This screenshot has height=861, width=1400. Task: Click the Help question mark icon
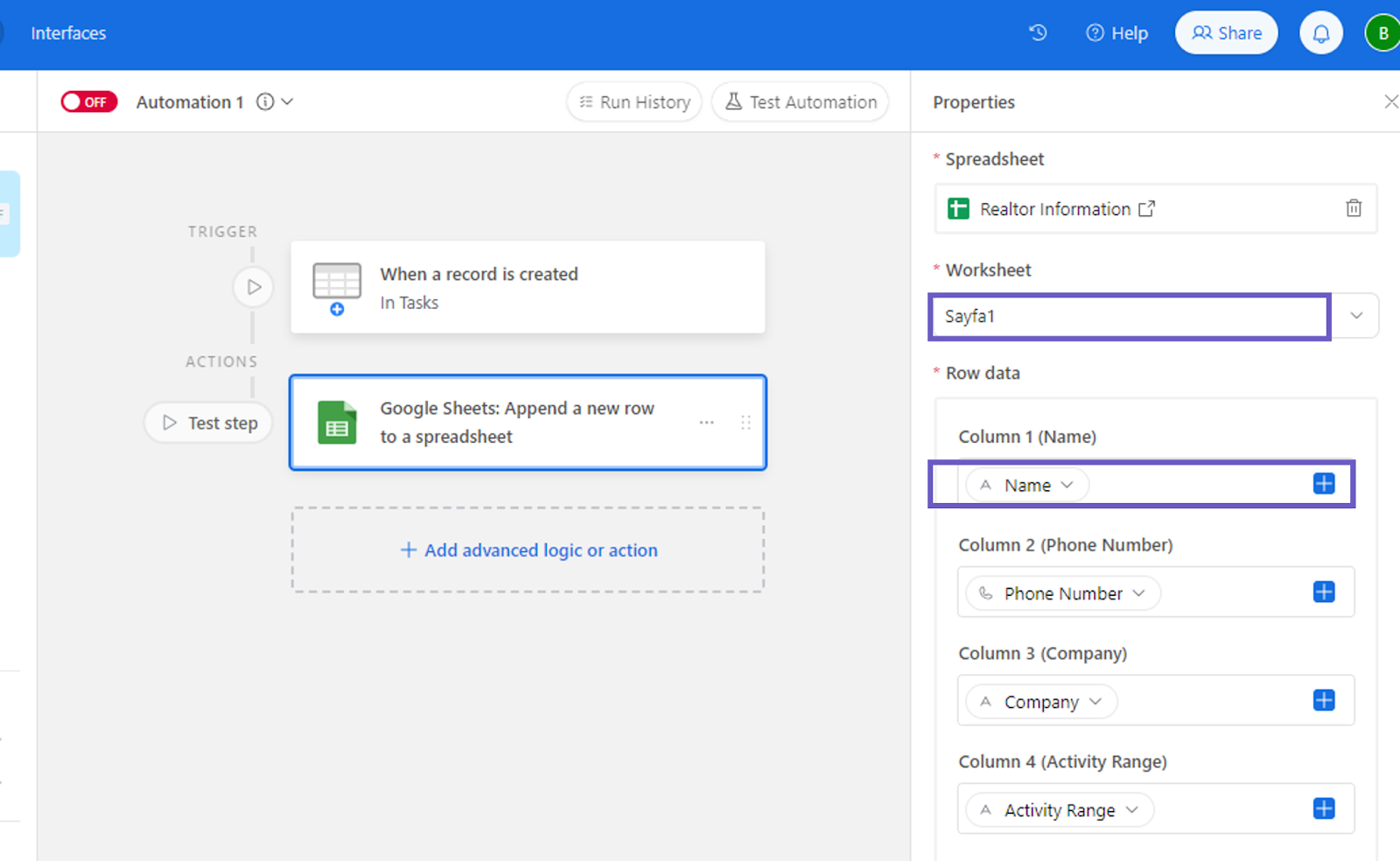1095,32
